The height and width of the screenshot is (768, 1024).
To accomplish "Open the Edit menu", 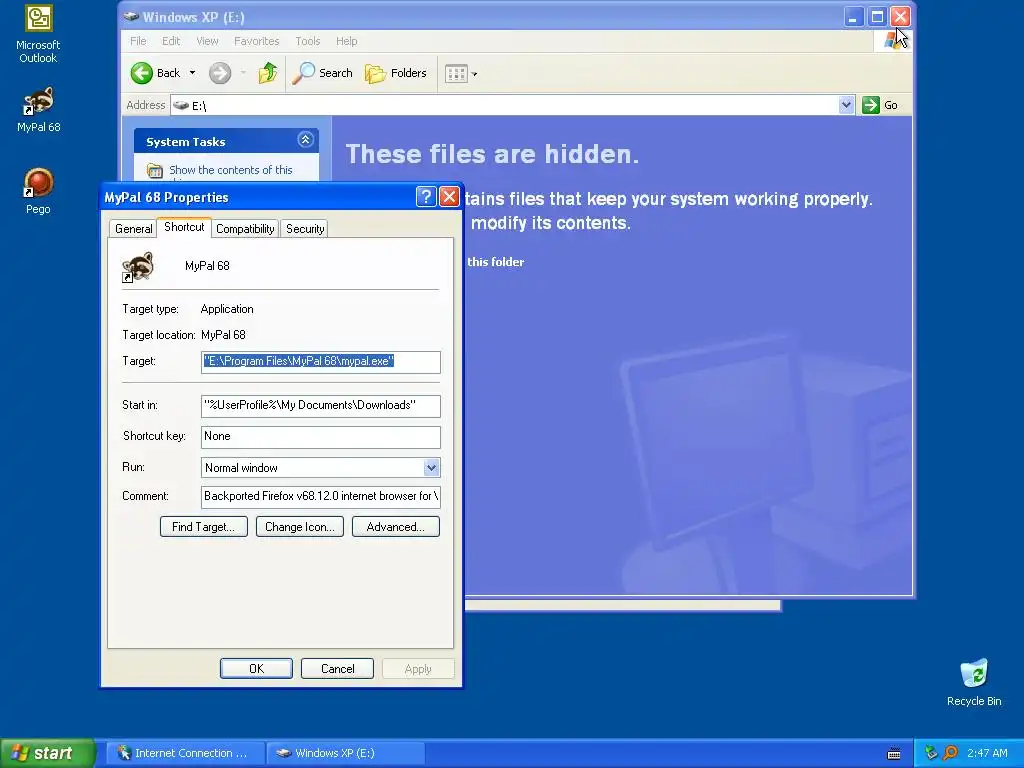I will tap(171, 41).
